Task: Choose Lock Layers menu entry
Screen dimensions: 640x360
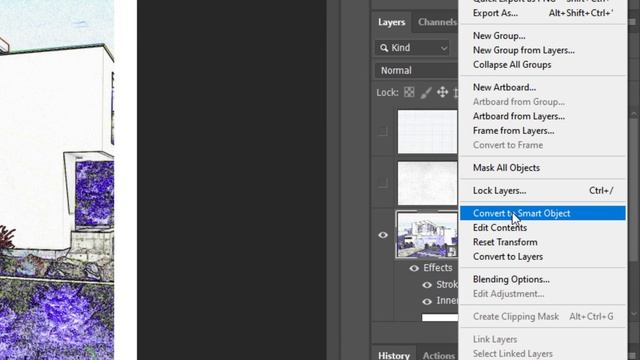Action: point(543,191)
